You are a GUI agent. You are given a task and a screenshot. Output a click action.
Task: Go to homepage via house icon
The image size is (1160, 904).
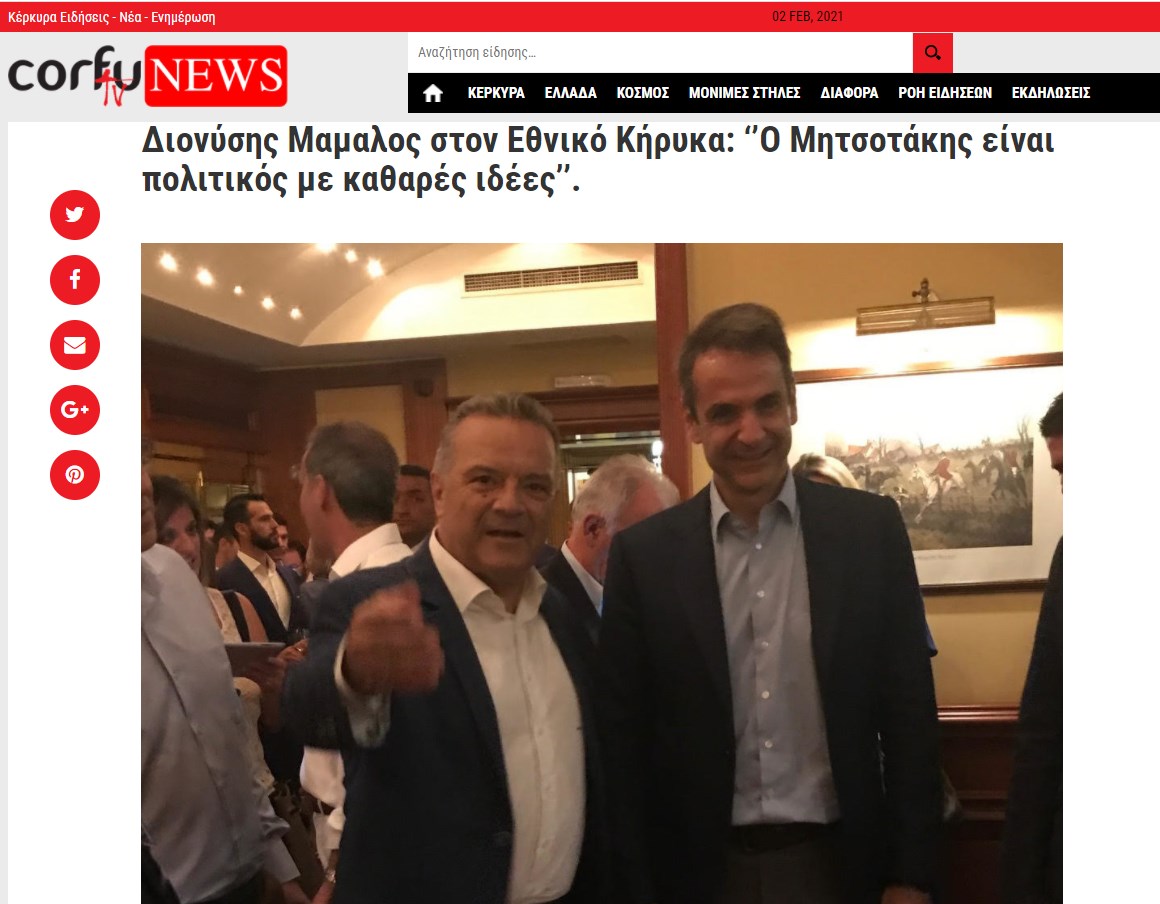[433, 93]
